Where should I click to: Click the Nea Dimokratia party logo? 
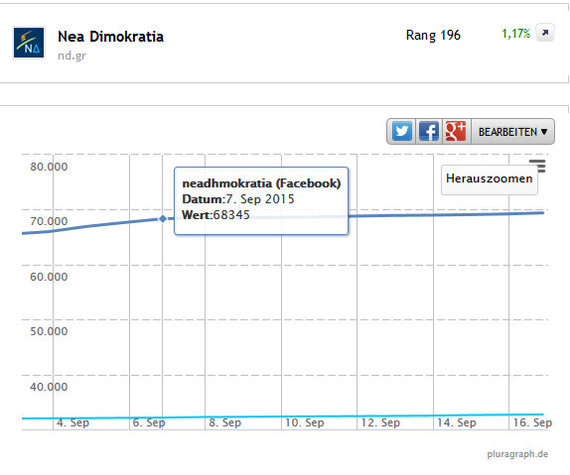click(x=29, y=43)
